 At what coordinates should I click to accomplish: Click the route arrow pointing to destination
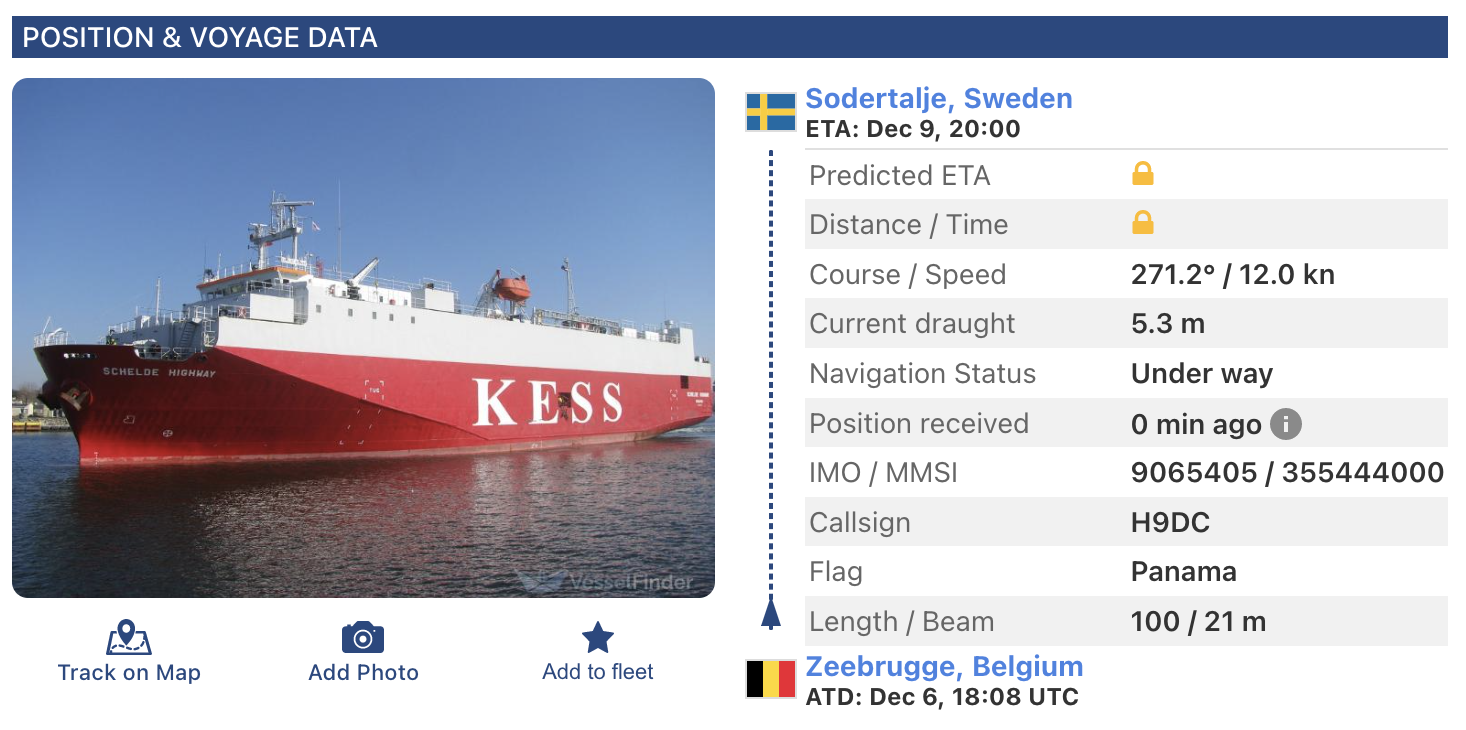pos(771,612)
